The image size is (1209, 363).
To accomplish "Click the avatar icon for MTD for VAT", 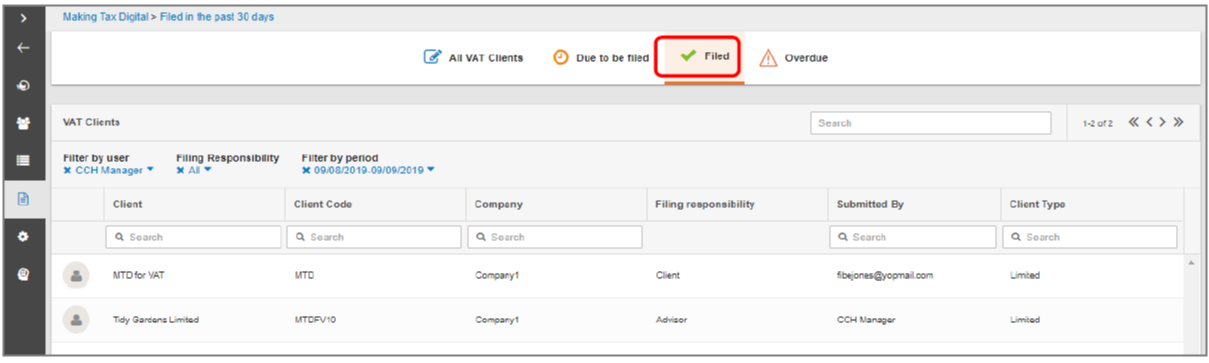I will point(76,275).
